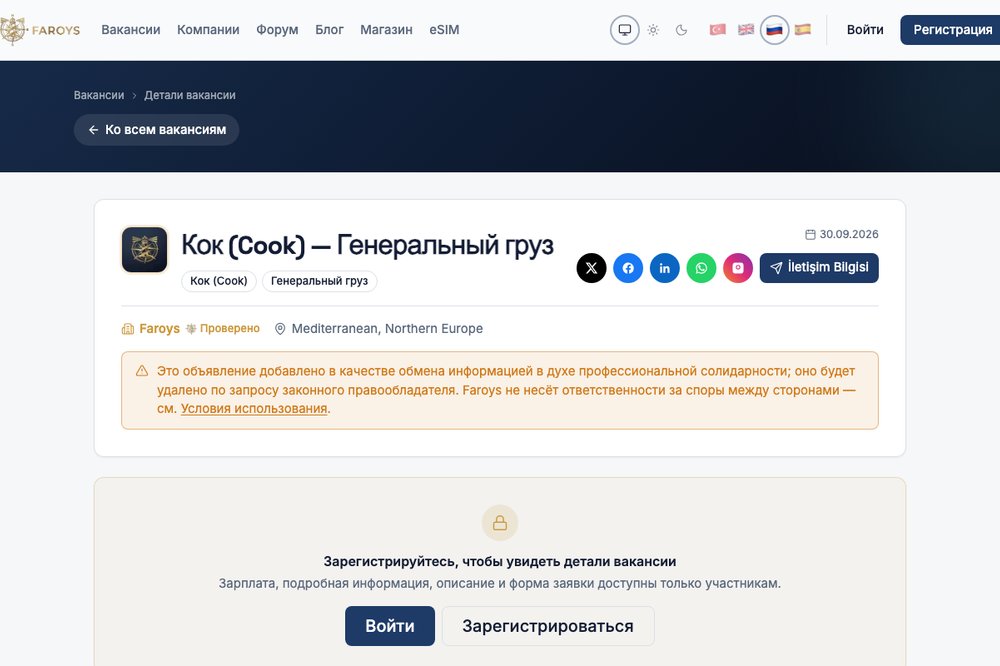Image resolution: width=1000 pixels, height=666 pixels.
Task: Open the Магазин menu item
Action: (x=386, y=30)
